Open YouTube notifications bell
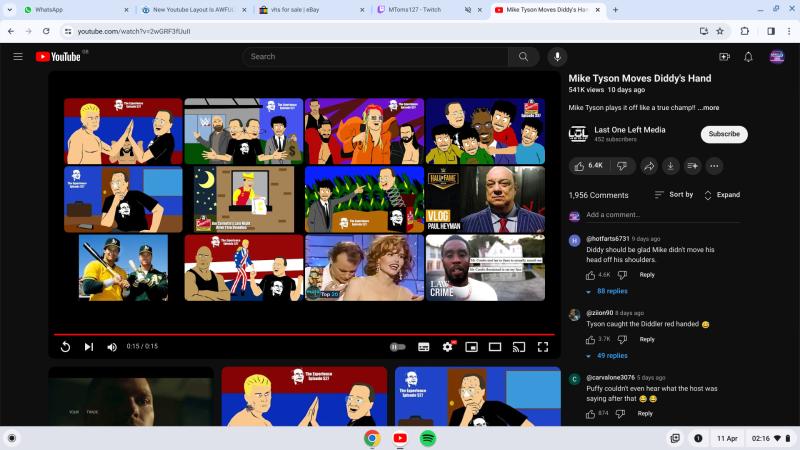 point(748,57)
